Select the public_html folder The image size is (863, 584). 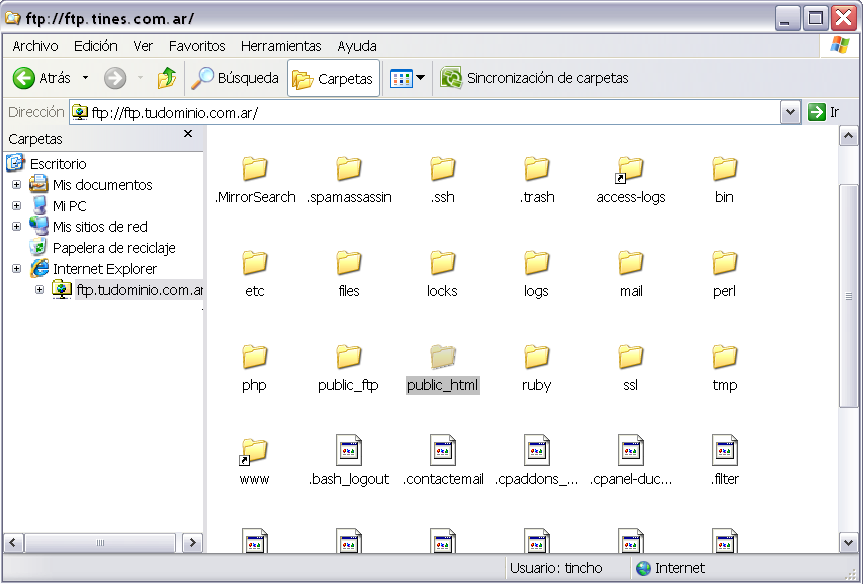(443, 368)
